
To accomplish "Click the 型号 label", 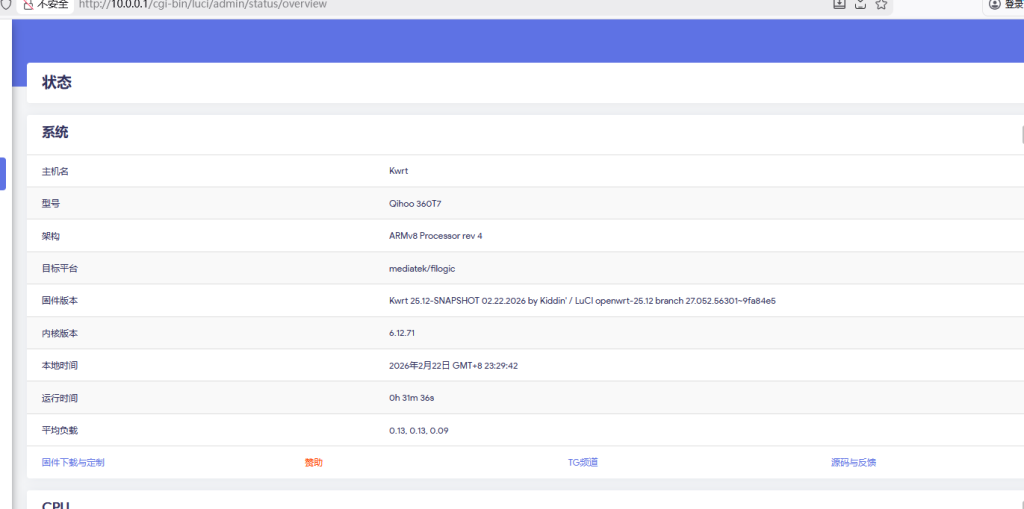I will 51,204.
